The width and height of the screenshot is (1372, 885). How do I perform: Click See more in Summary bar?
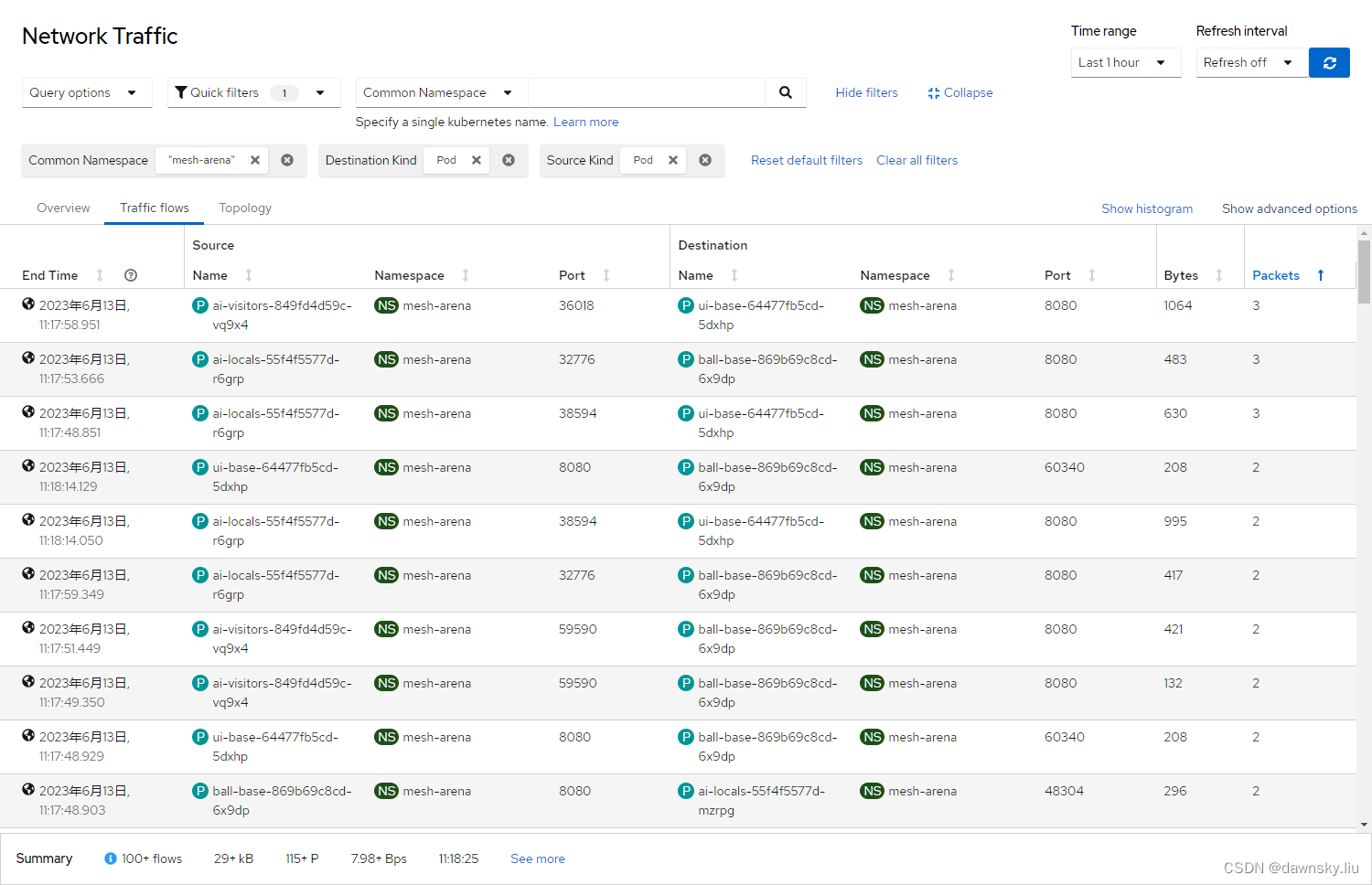click(x=538, y=858)
